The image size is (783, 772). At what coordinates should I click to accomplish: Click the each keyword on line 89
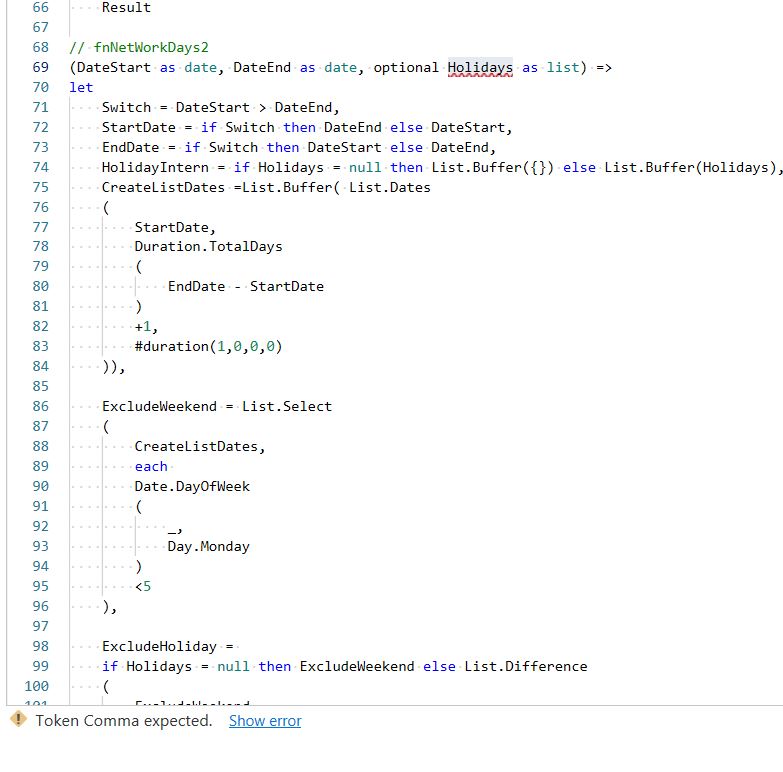151,466
